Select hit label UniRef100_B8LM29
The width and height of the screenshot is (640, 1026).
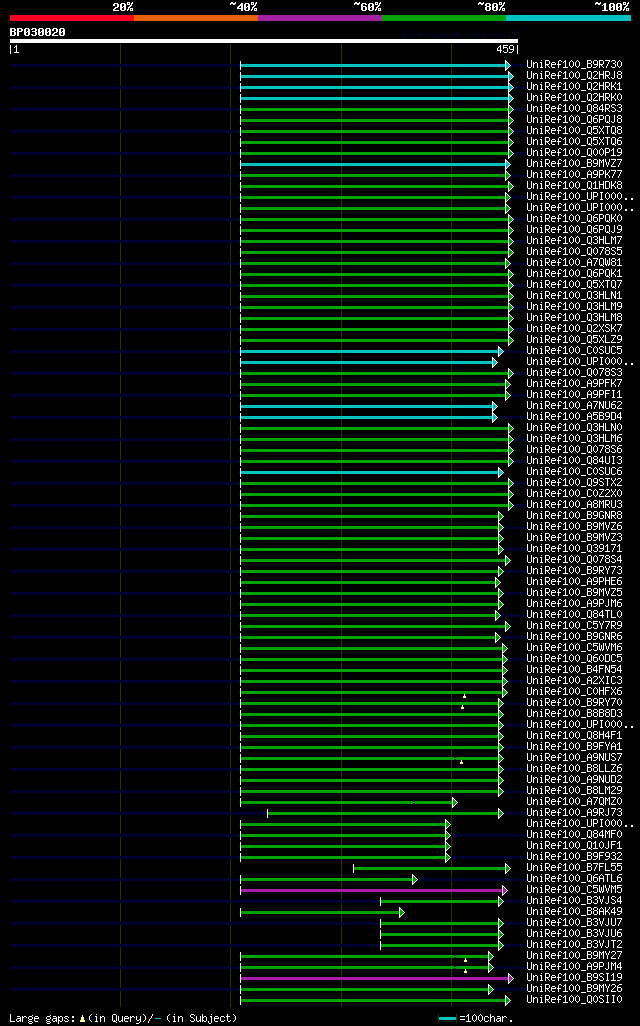pos(575,790)
